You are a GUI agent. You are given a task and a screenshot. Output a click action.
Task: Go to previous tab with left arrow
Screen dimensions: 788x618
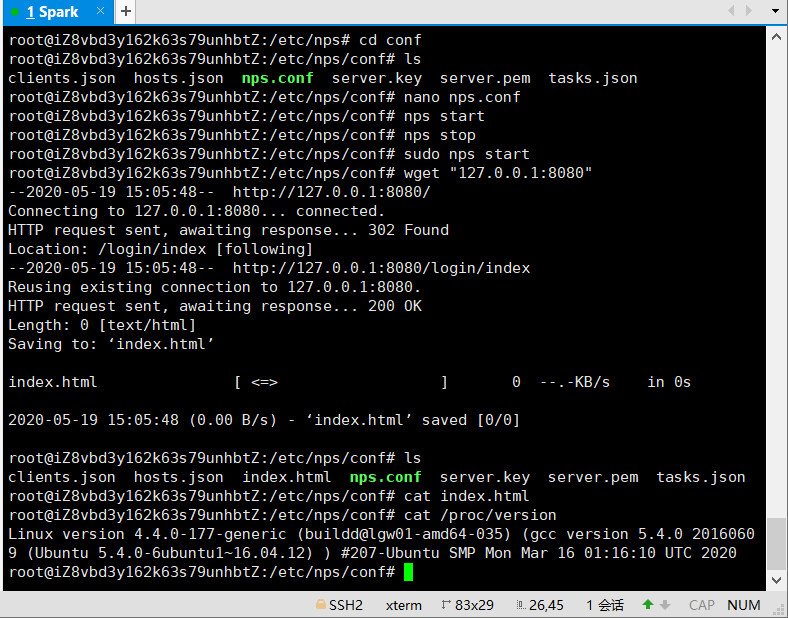[731, 11]
